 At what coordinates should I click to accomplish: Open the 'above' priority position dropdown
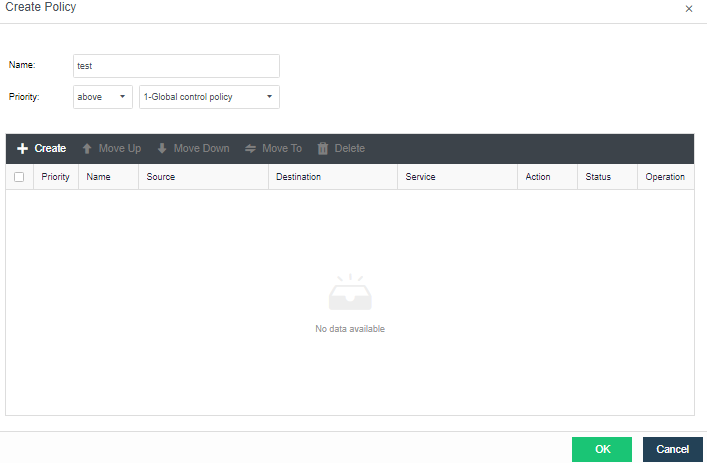point(103,97)
